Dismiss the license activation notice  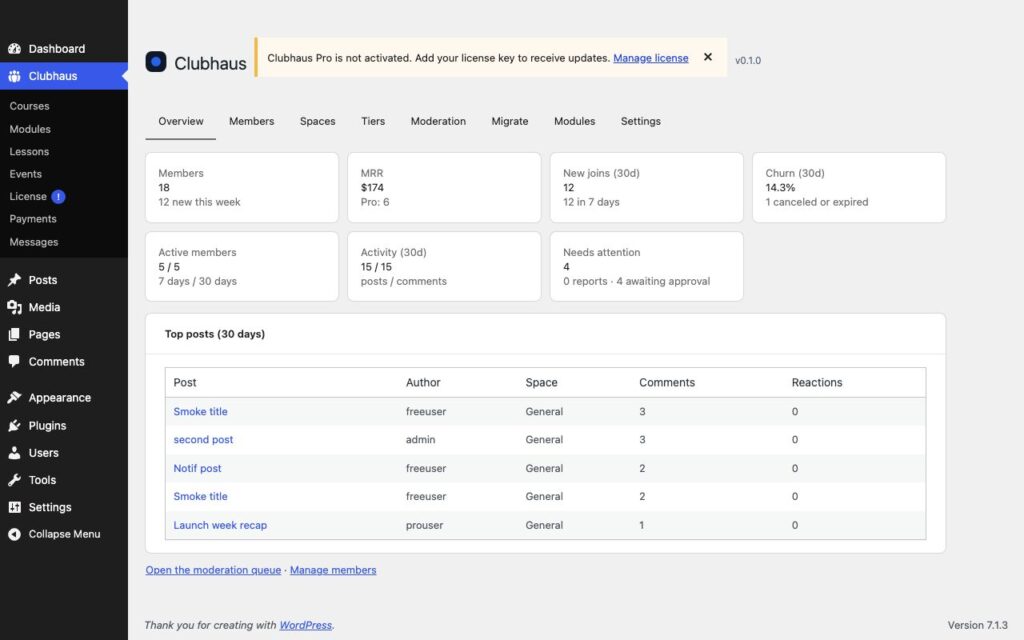pos(708,57)
